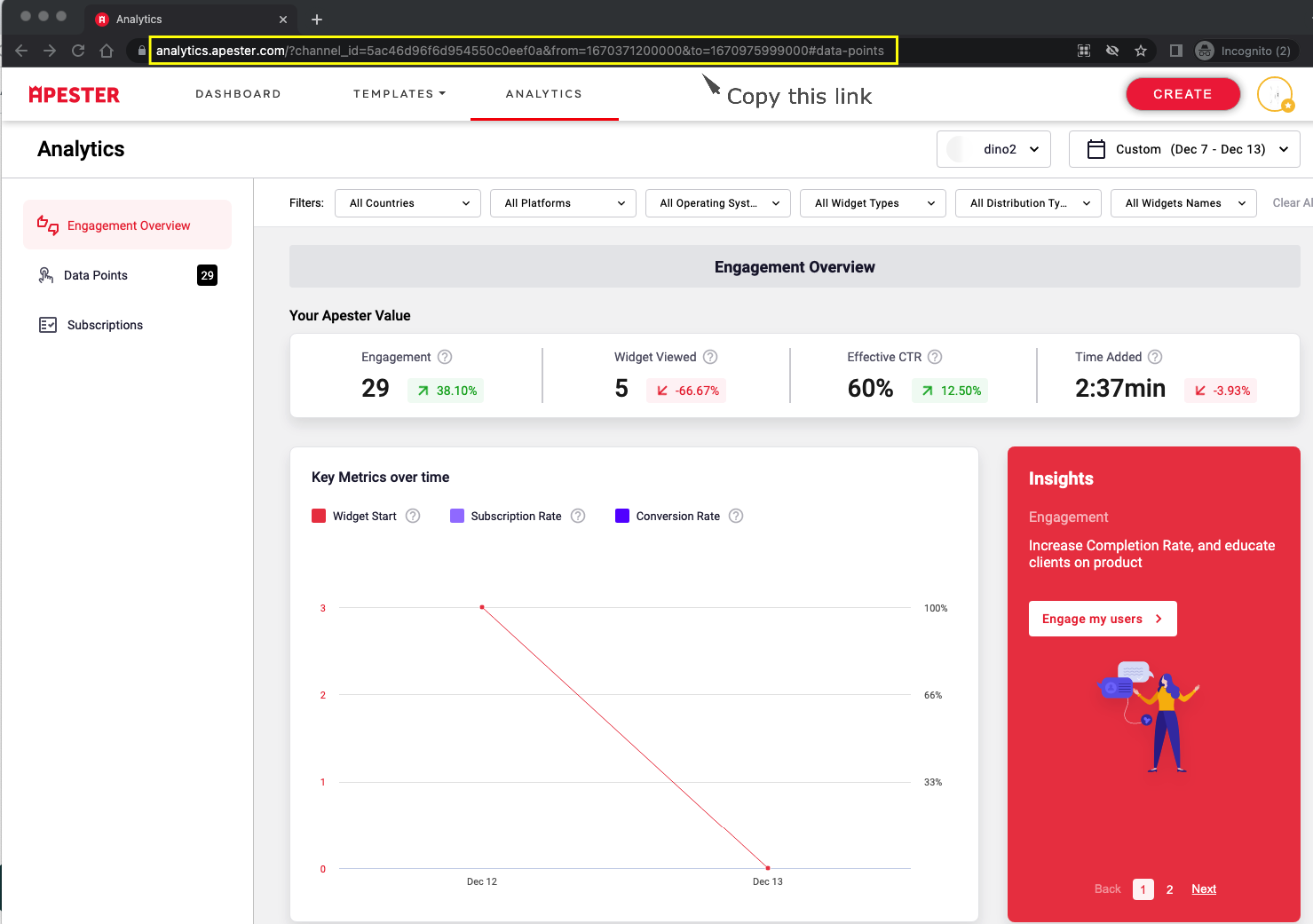The width and height of the screenshot is (1313, 924).
Task: Reload the page with refresh icon
Action: [78, 51]
